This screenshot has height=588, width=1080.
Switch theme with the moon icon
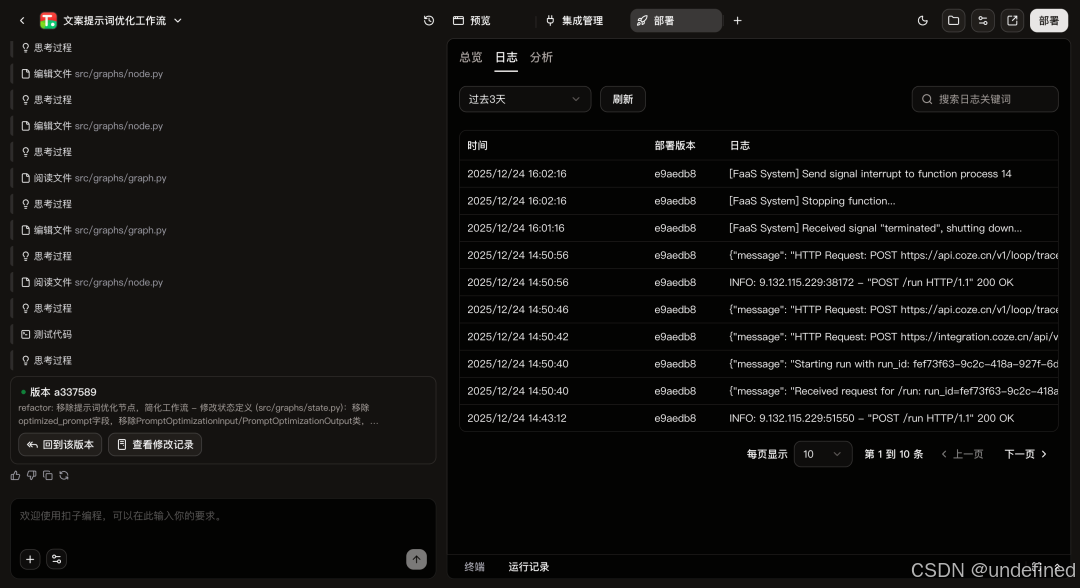point(922,21)
